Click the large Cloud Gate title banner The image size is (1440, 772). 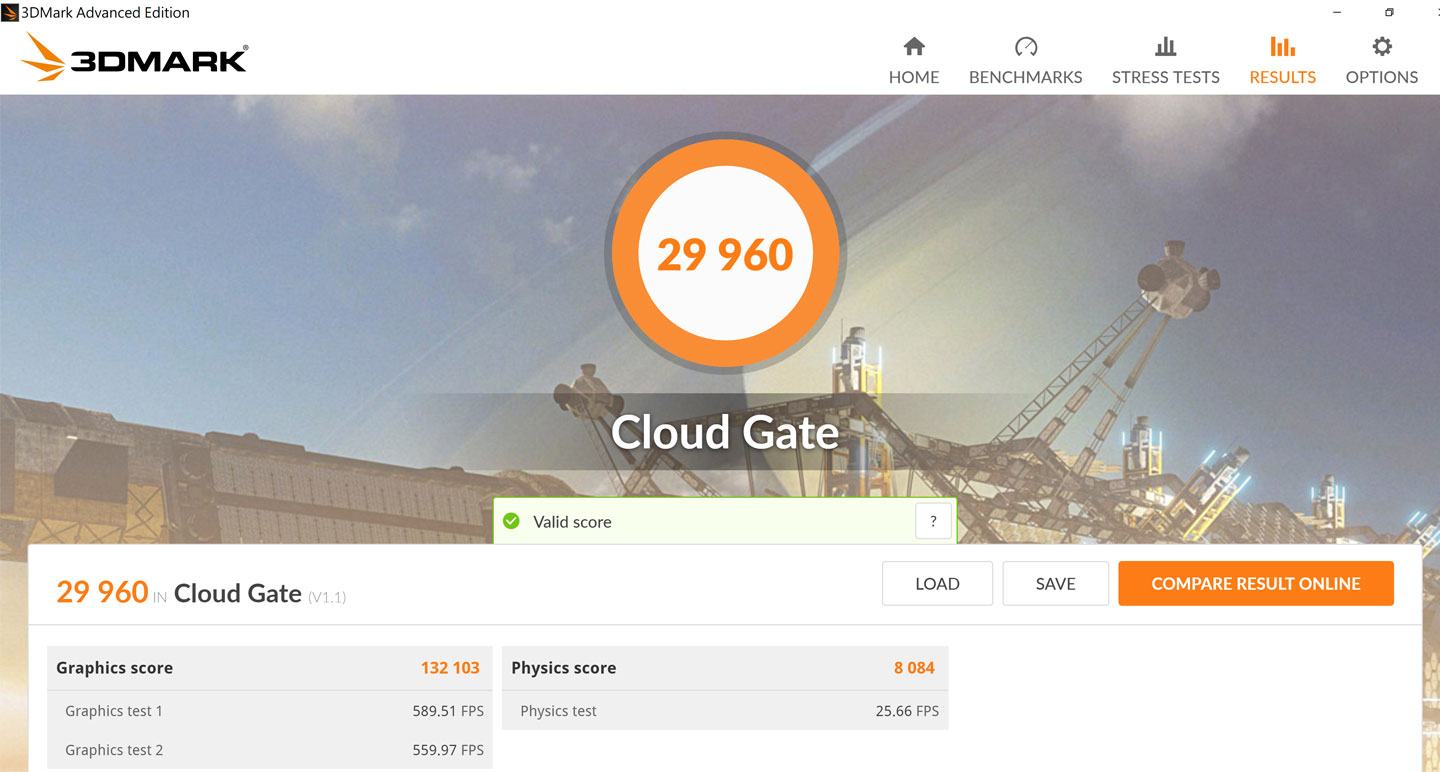point(725,432)
